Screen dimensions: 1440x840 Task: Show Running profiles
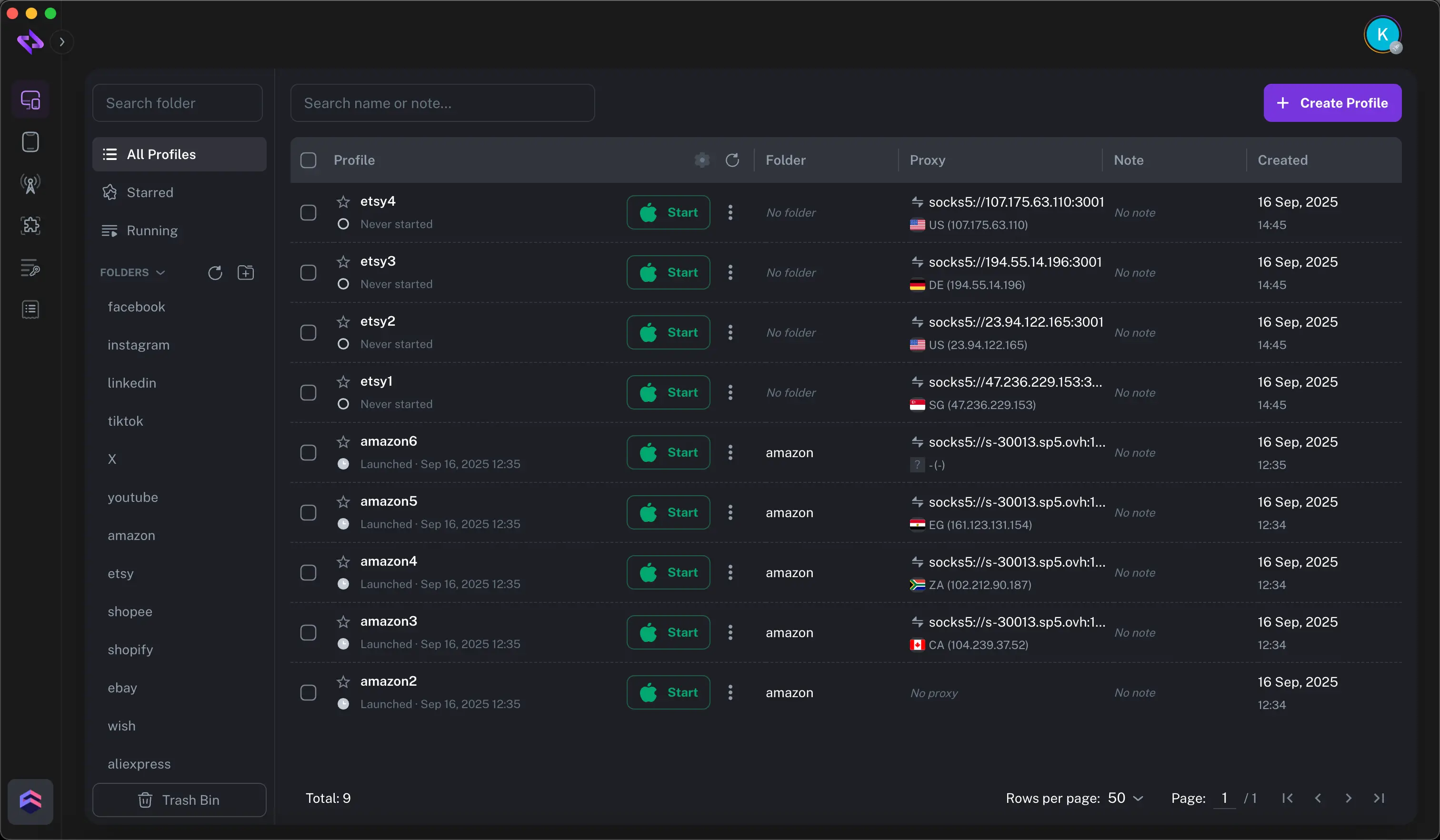click(x=180, y=230)
